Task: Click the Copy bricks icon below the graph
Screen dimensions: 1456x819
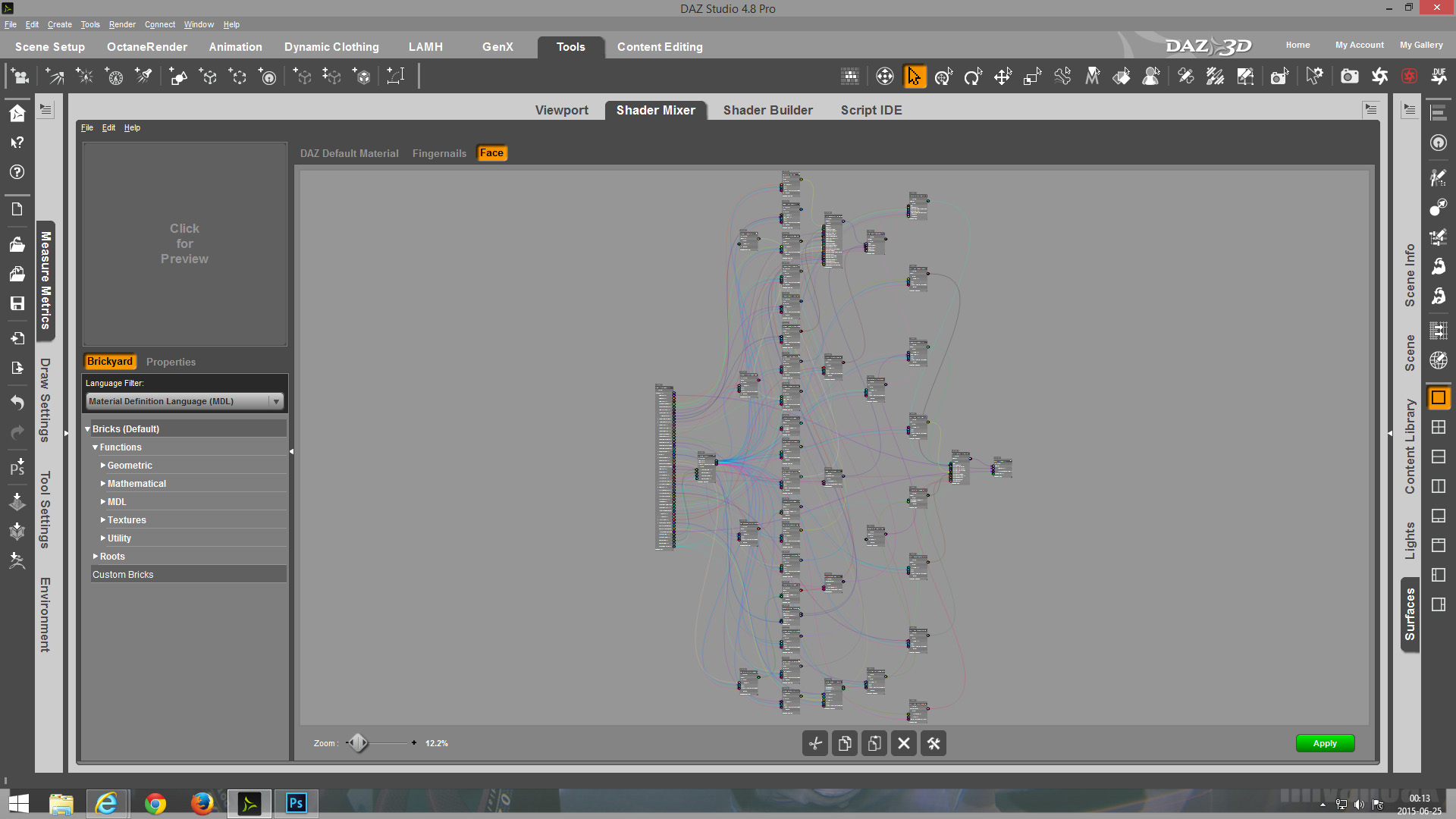Action: tap(845, 743)
